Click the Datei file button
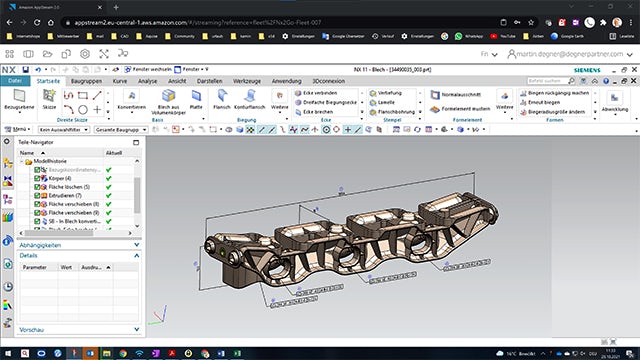This screenshot has height=360, width=640. pos(15,81)
